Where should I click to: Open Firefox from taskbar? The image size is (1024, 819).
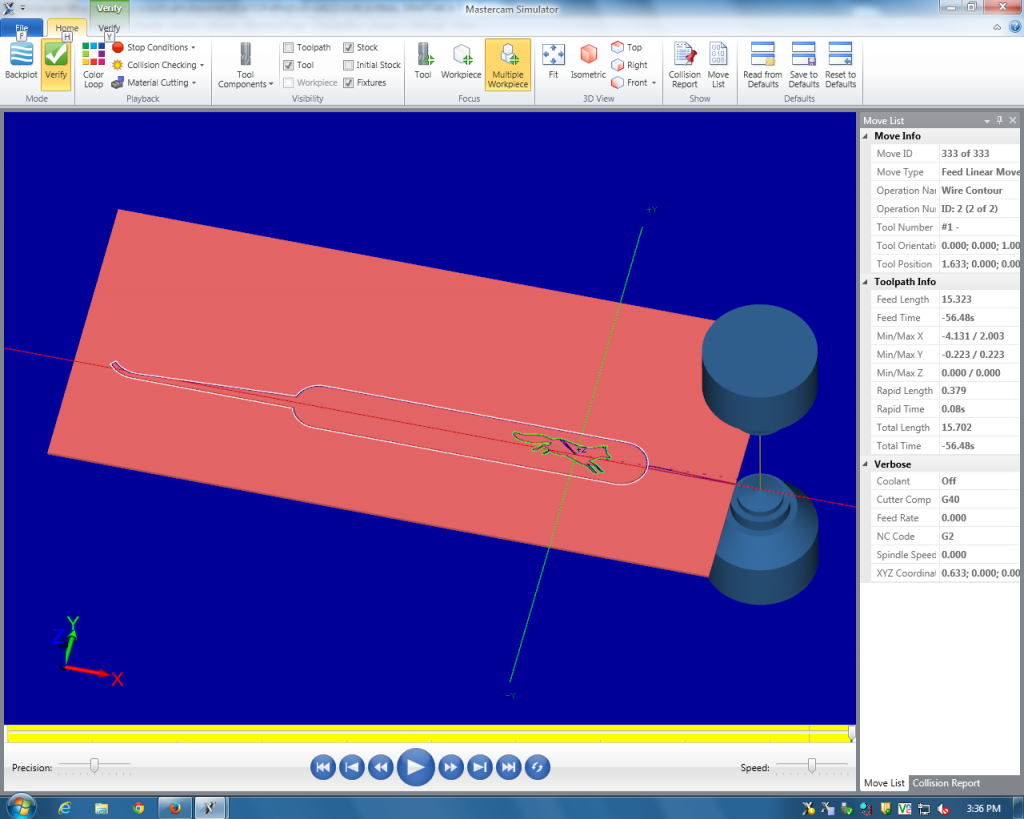pos(174,808)
